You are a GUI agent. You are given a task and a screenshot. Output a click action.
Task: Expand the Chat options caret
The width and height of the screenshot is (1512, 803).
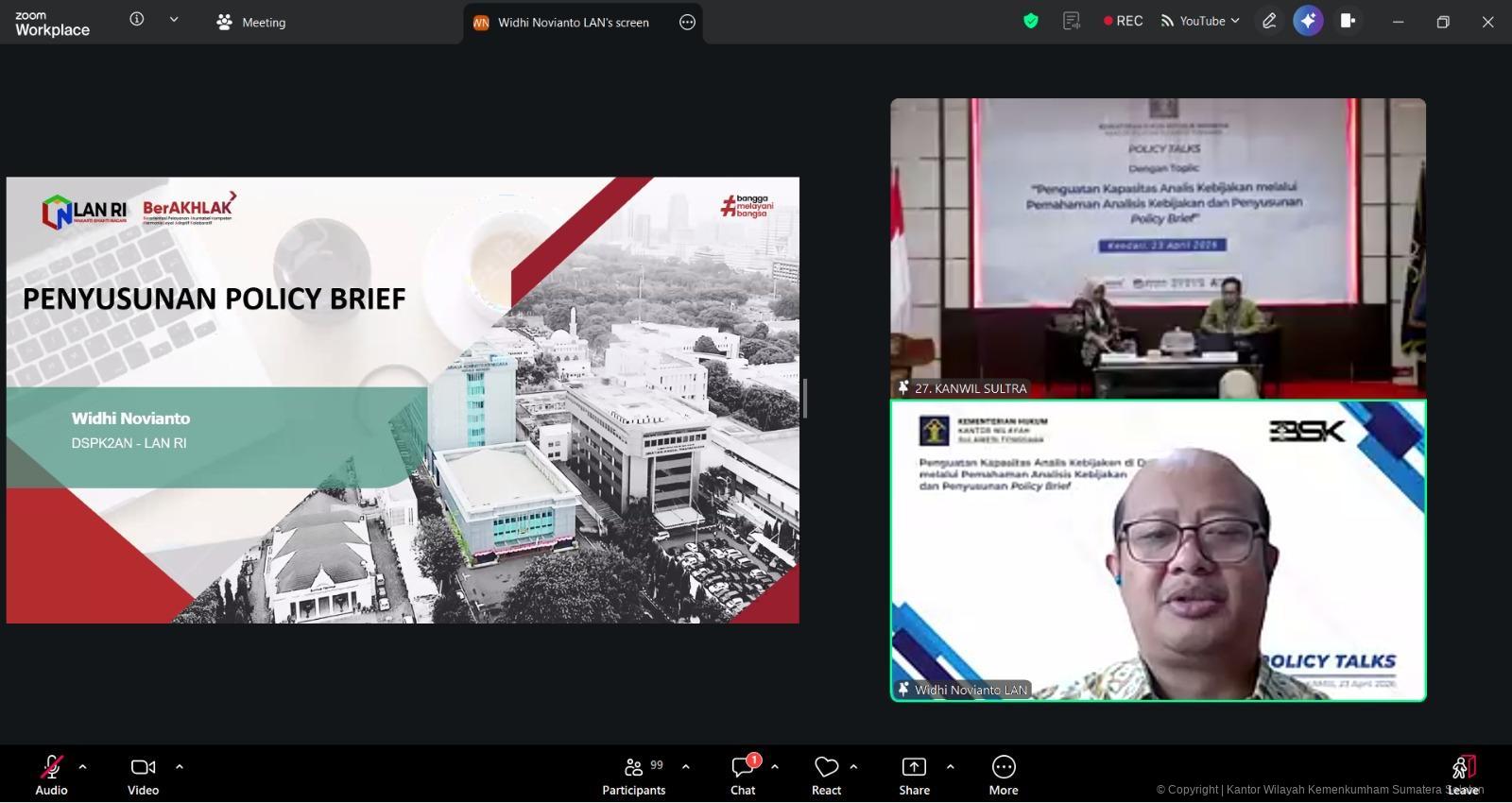[775, 766]
